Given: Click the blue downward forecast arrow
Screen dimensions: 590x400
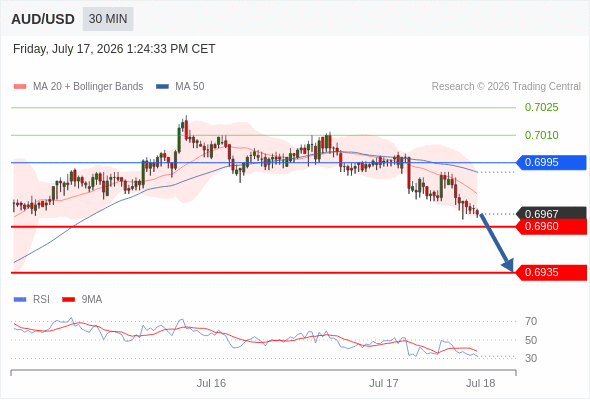Looking at the screenshot, I should click(497, 243).
